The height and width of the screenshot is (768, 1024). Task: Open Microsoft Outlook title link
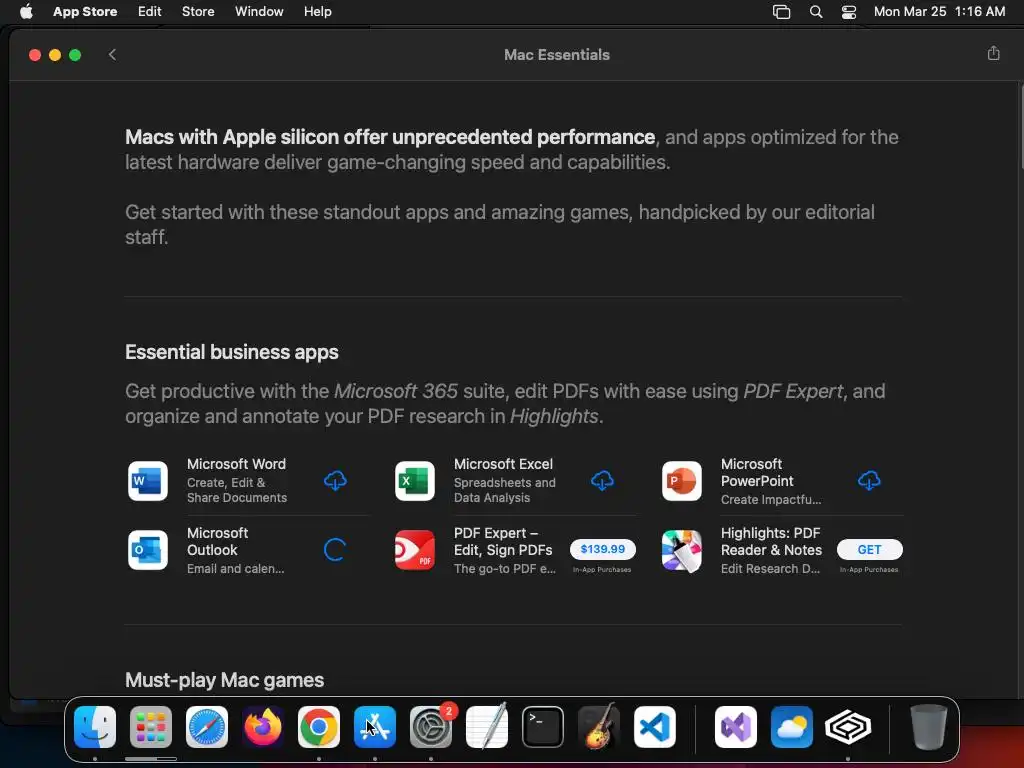(217, 541)
